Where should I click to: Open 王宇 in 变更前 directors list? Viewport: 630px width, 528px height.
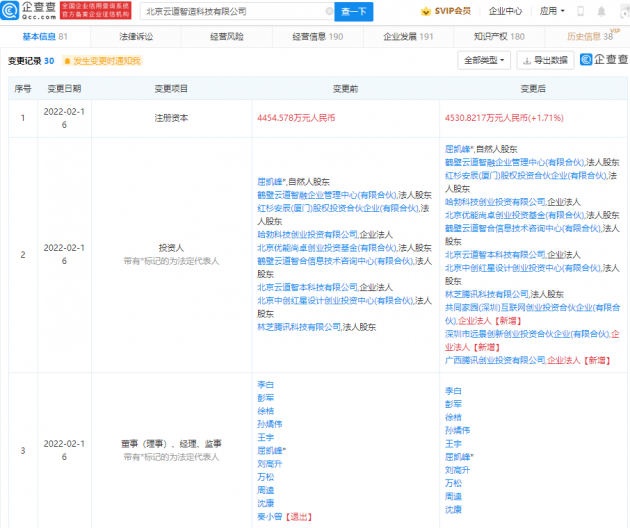point(266,438)
